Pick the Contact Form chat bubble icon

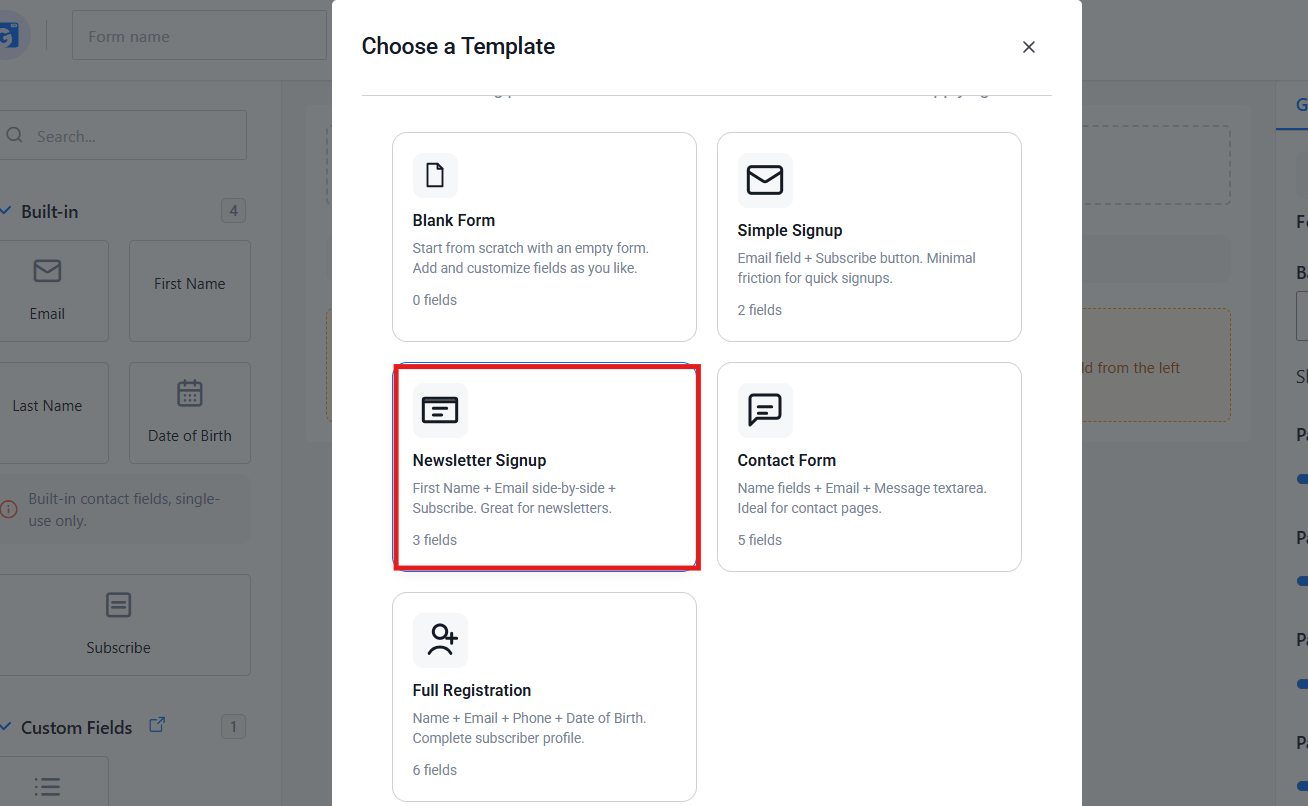(x=765, y=410)
